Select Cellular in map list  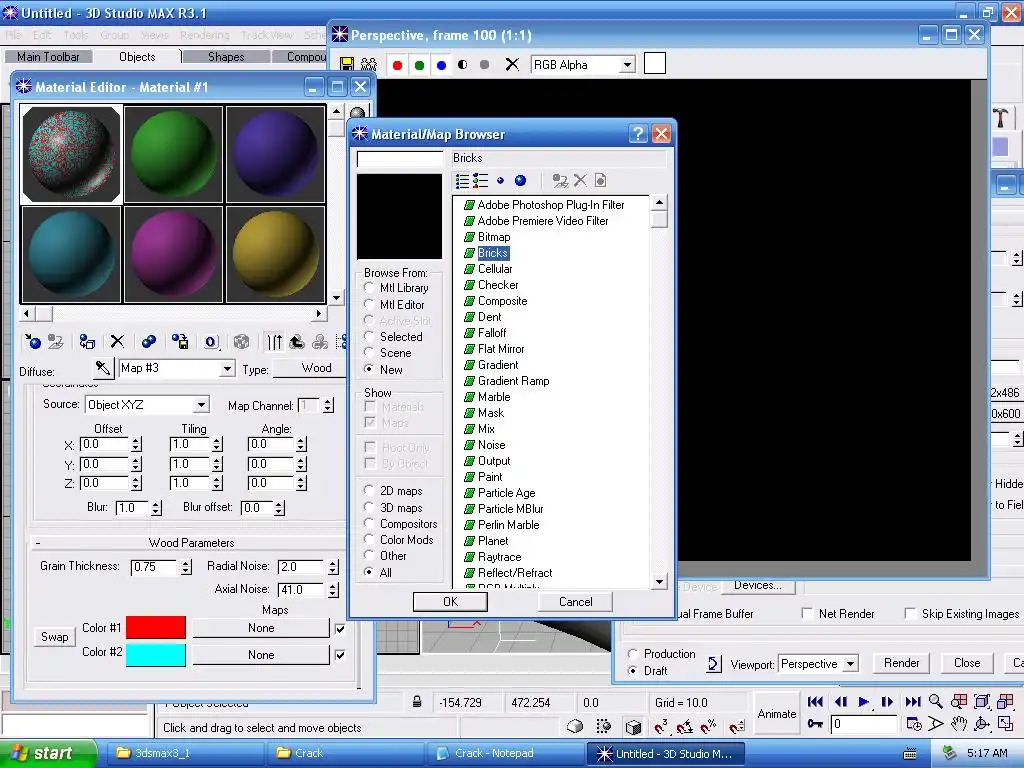[494, 269]
